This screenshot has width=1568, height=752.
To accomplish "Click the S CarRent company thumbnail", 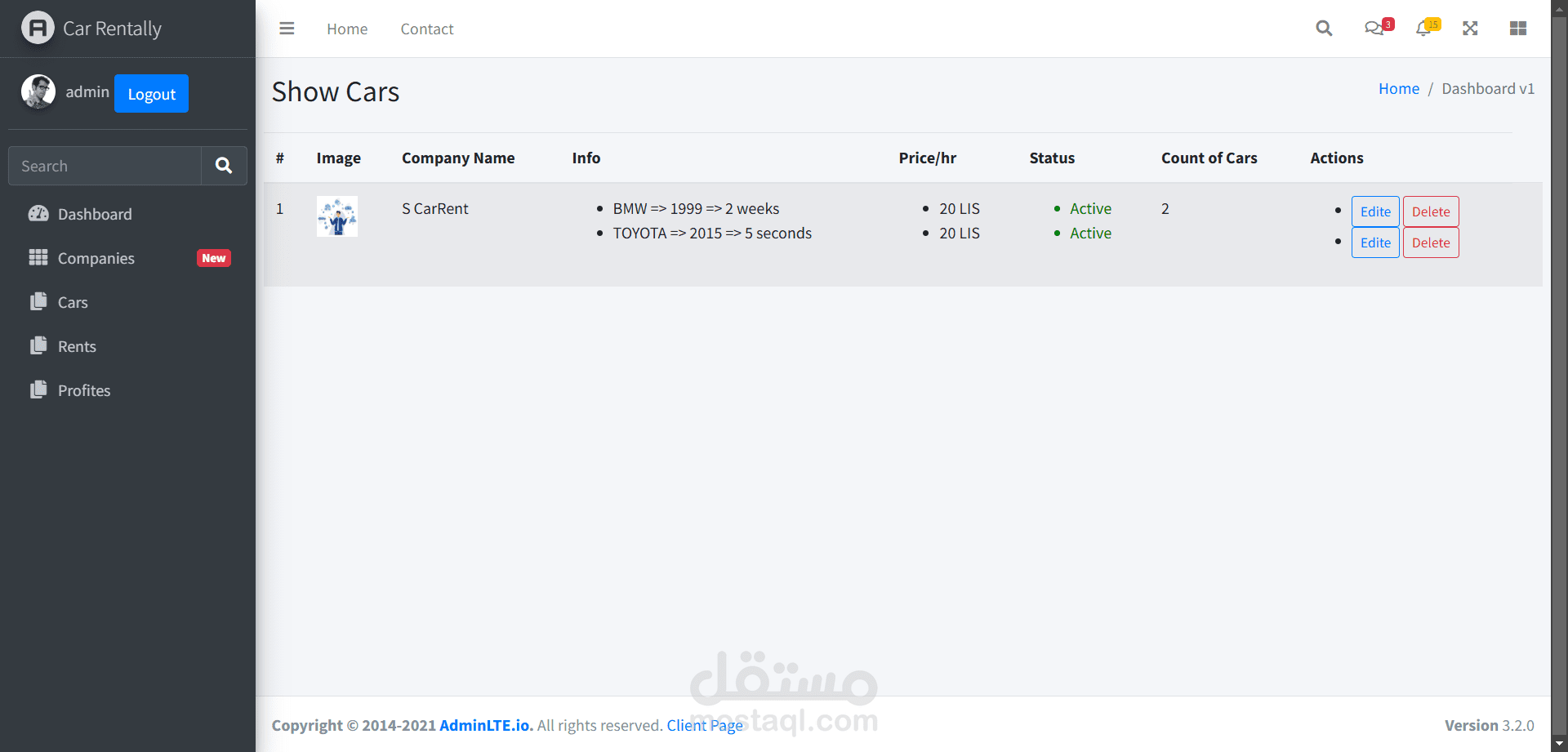I will [337, 216].
